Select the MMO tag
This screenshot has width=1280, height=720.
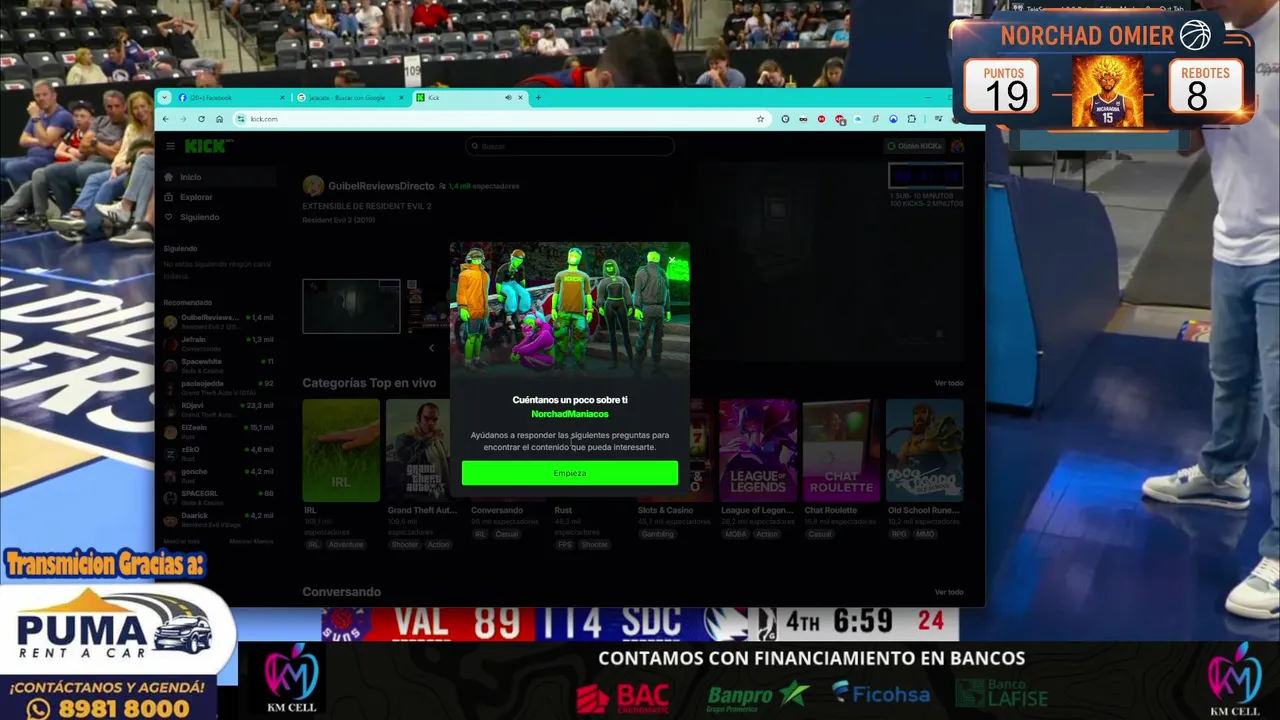click(925, 534)
